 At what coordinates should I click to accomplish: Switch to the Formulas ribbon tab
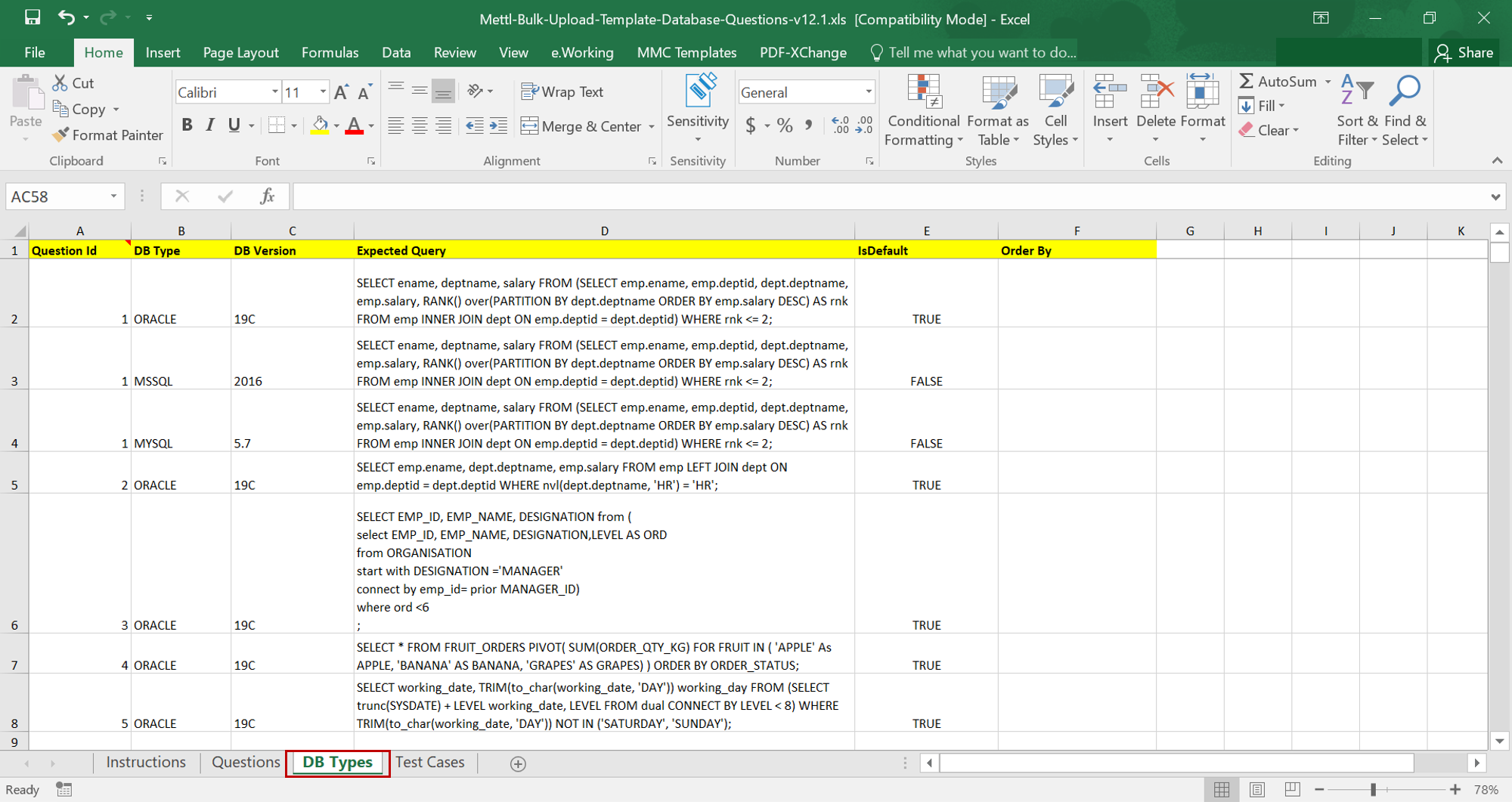[330, 52]
